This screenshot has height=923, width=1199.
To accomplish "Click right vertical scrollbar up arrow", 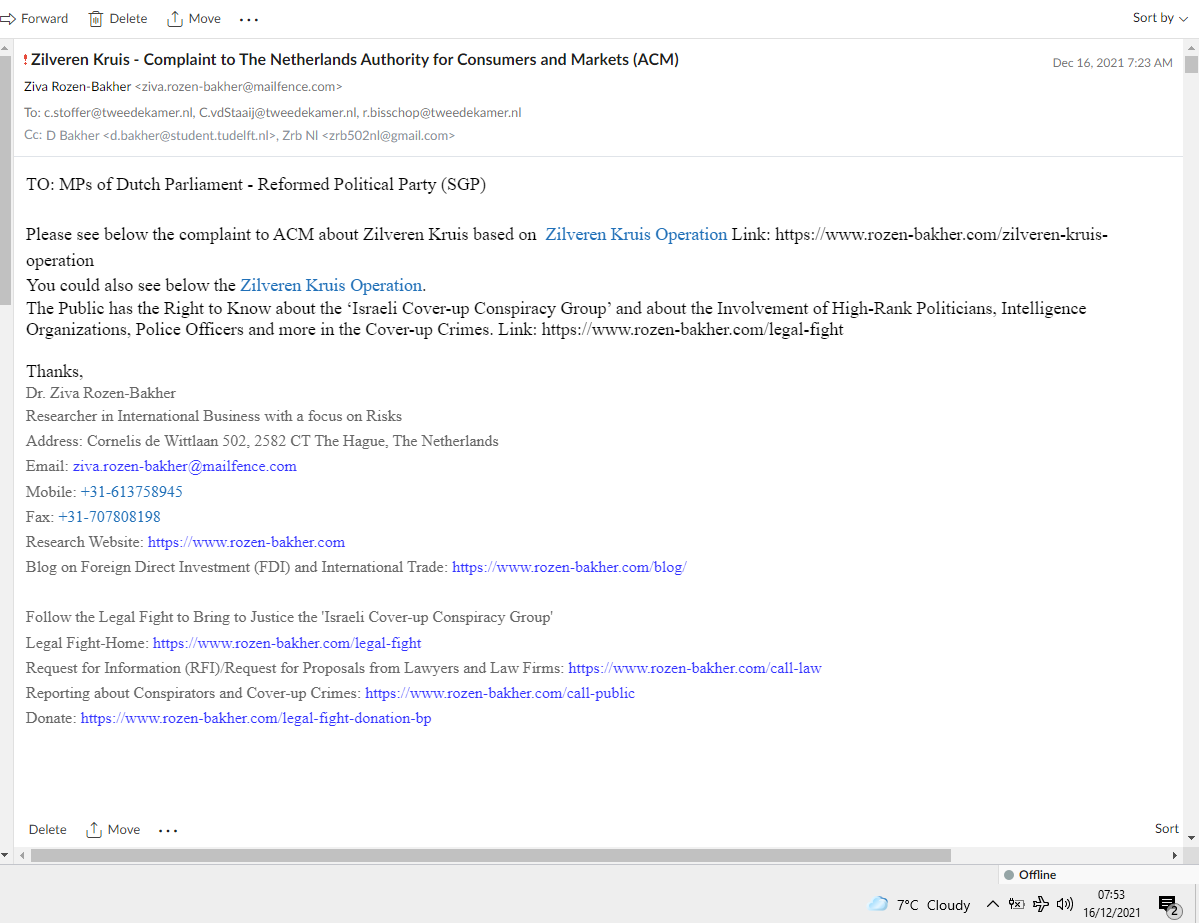I will coord(1191,47).
